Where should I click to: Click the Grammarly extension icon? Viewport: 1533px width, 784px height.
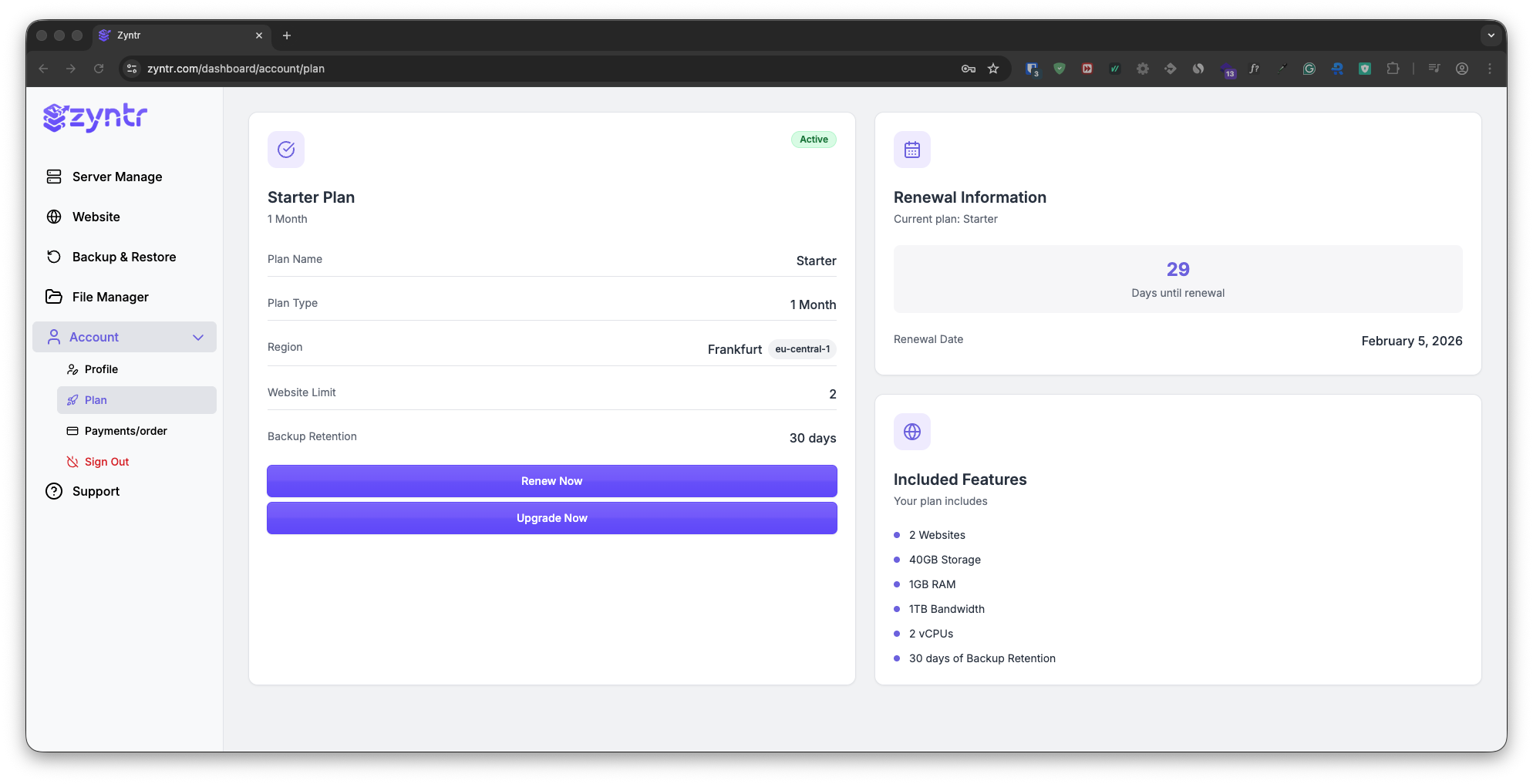(1309, 69)
